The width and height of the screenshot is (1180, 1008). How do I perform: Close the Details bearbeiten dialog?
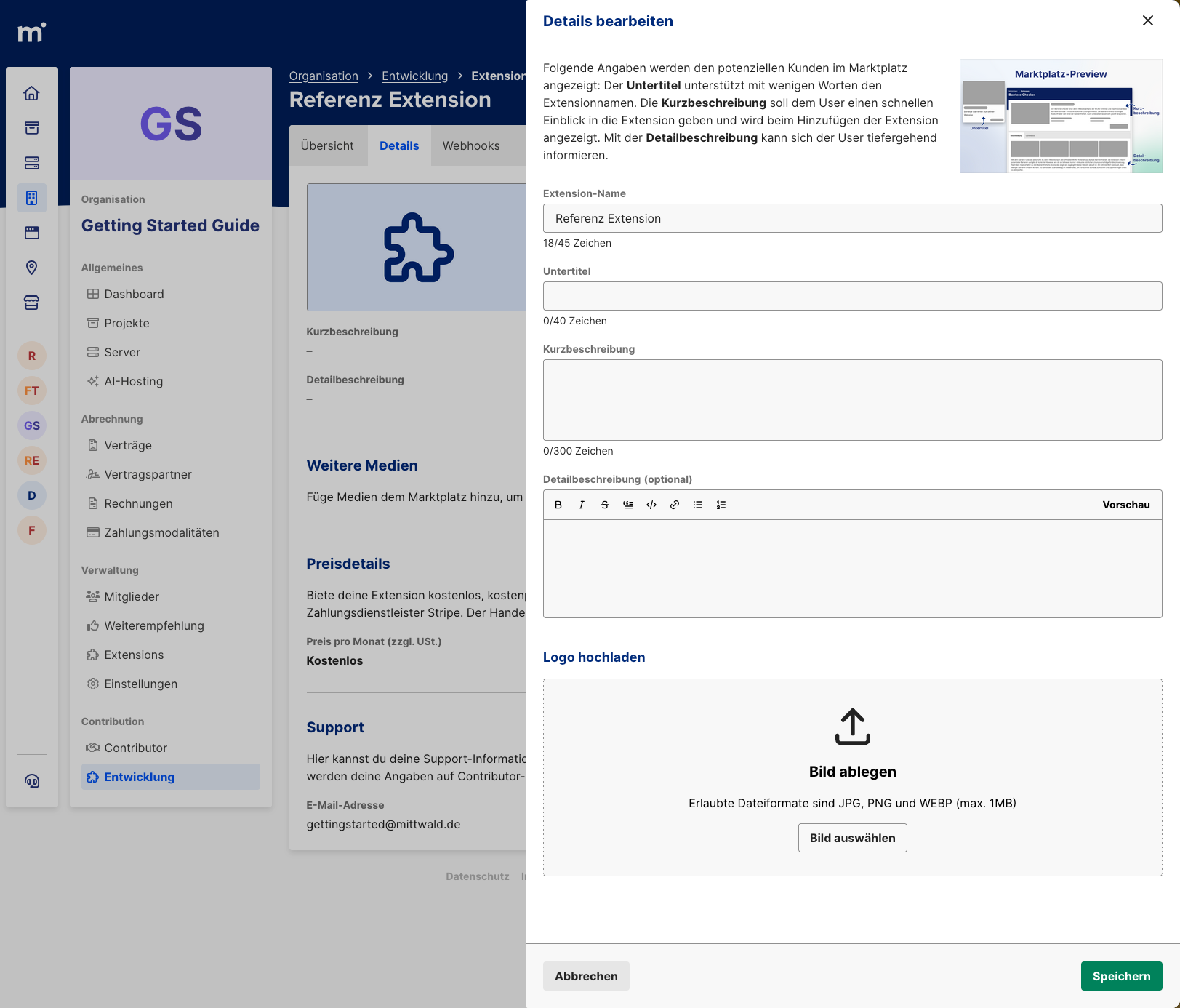pyautogui.click(x=1147, y=21)
